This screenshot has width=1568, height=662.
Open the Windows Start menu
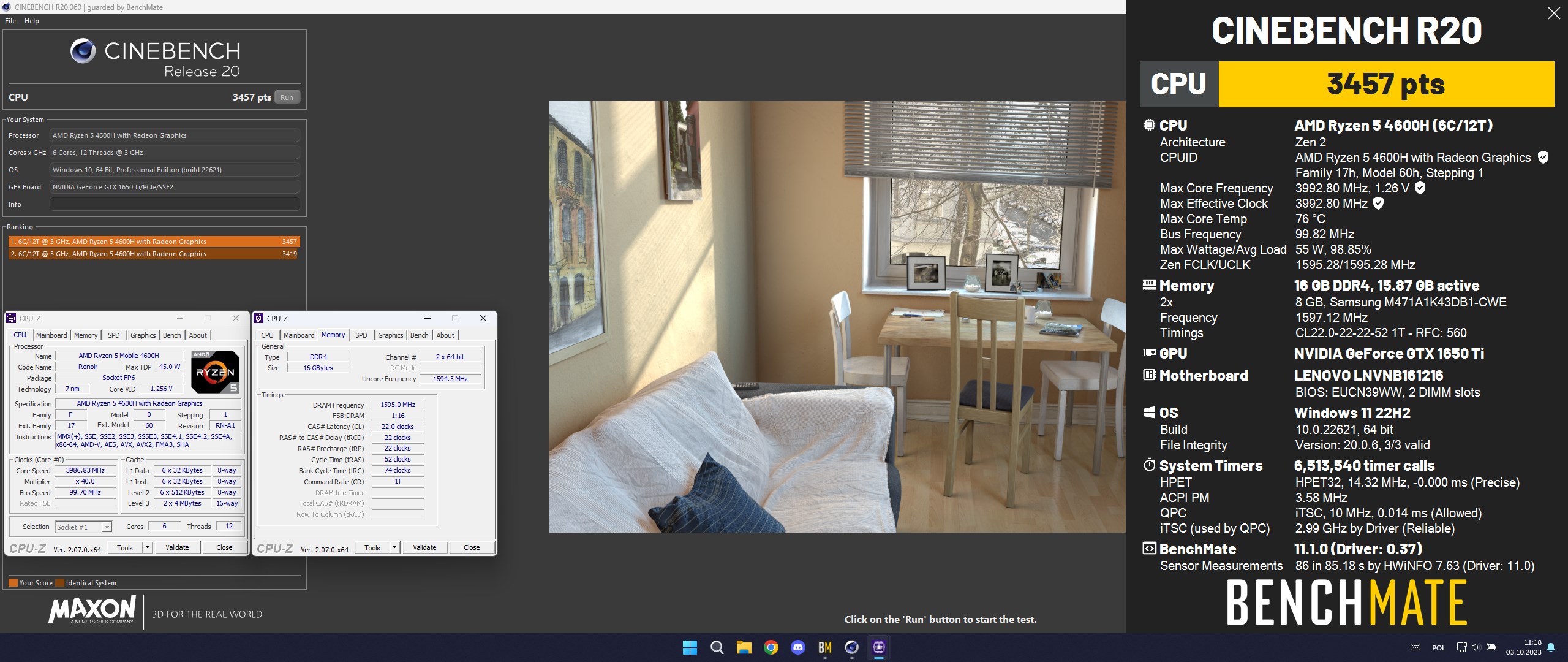[x=690, y=647]
